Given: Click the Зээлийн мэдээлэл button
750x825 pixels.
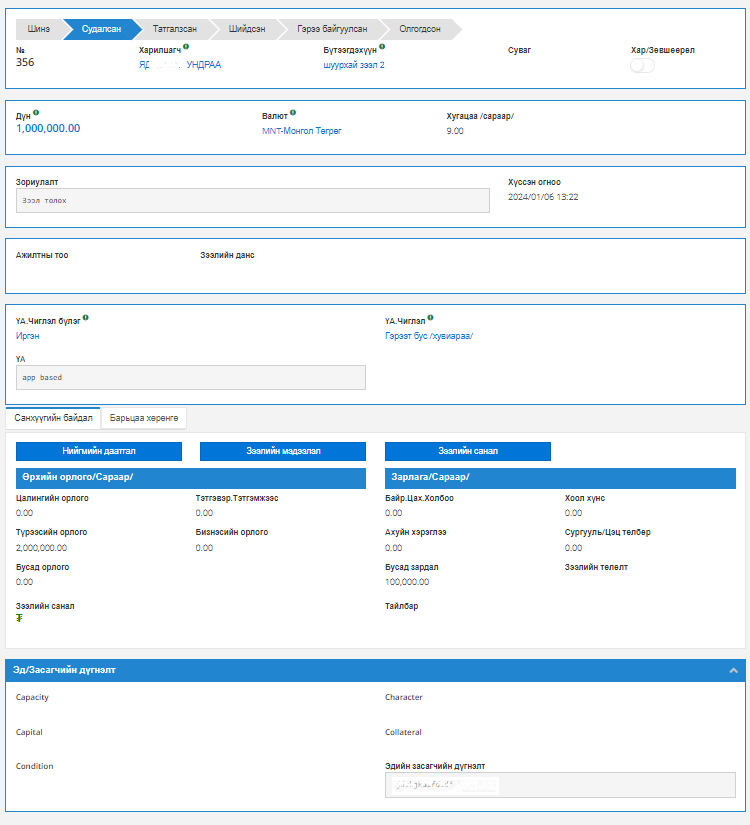Looking at the screenshot, I should [x=283, y=451].
